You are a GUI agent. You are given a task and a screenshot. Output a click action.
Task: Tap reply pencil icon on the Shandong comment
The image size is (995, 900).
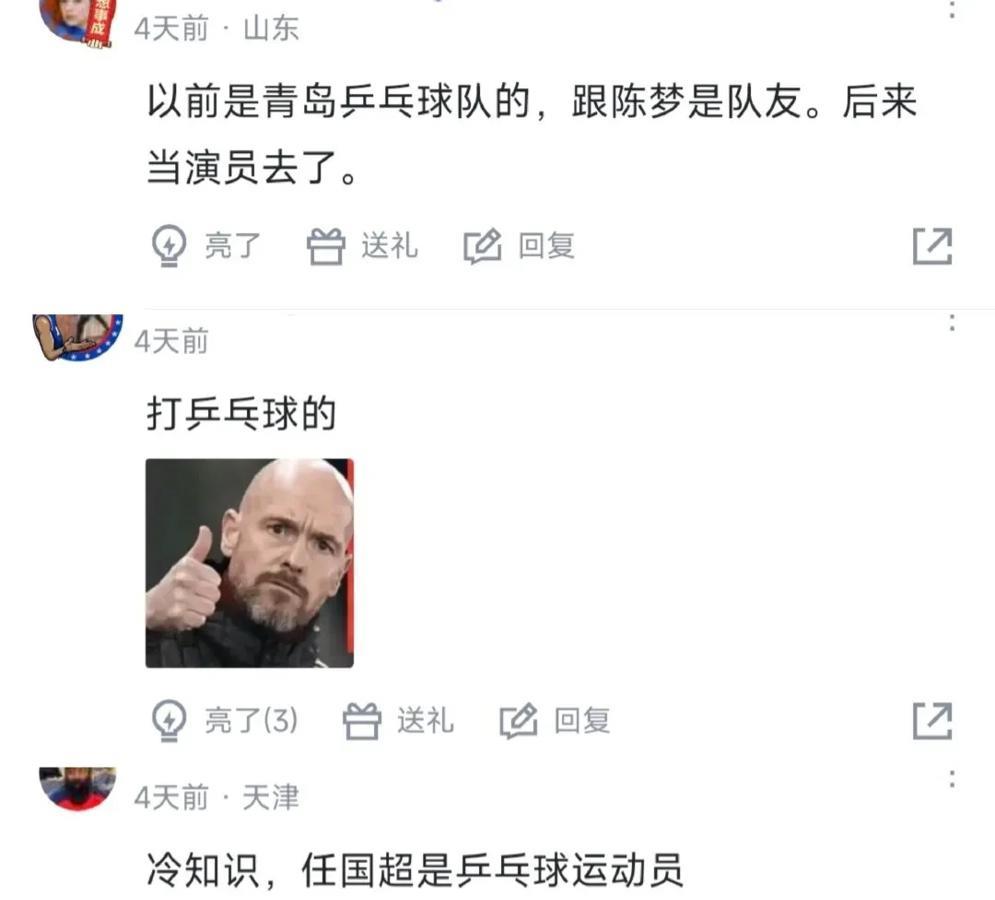click(x=482, y=246)
